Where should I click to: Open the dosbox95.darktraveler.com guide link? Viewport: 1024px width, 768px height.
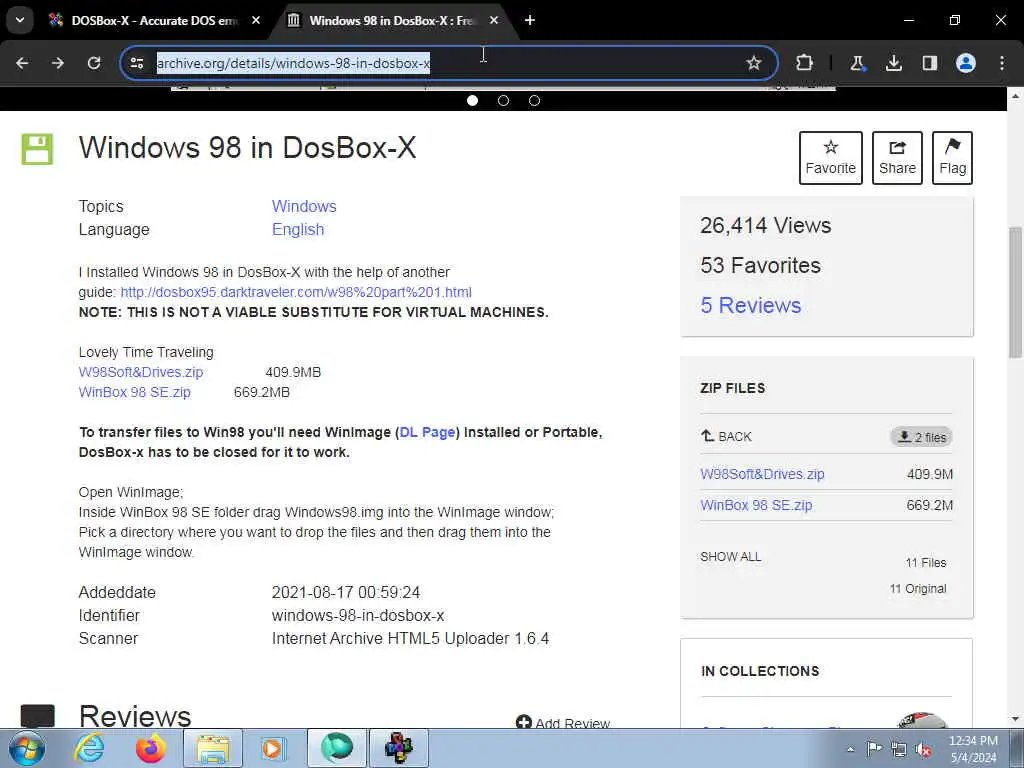coord(296,292)
